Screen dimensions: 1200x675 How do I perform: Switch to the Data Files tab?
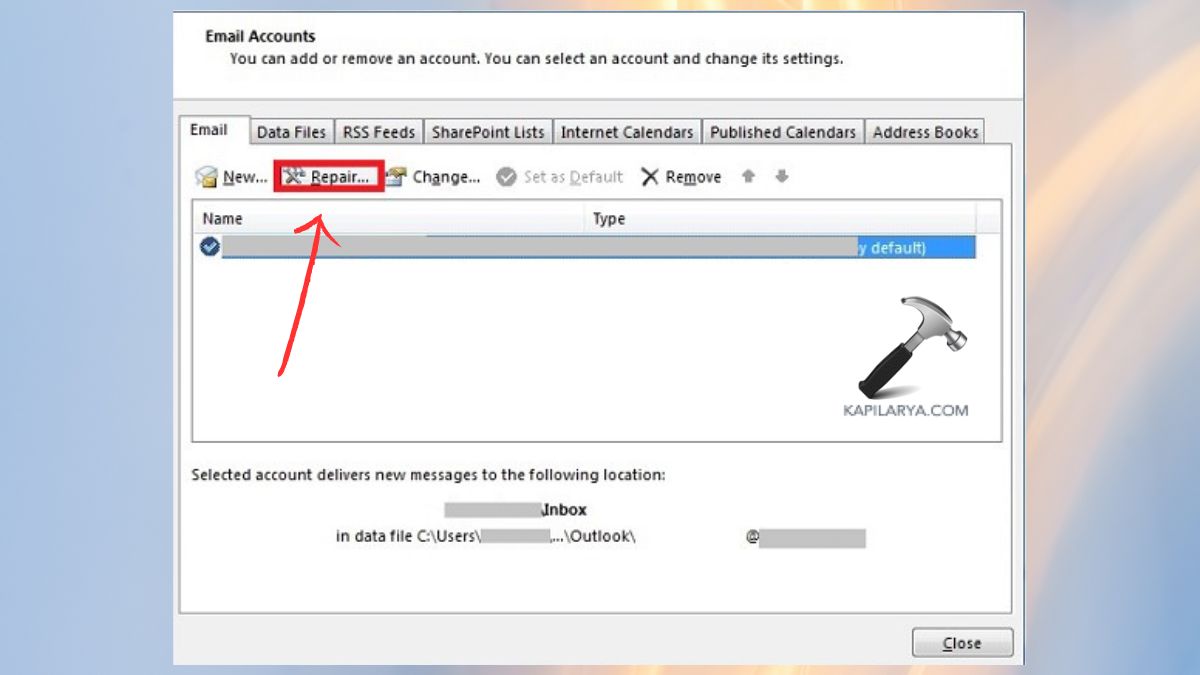click(x=291, y=131)
